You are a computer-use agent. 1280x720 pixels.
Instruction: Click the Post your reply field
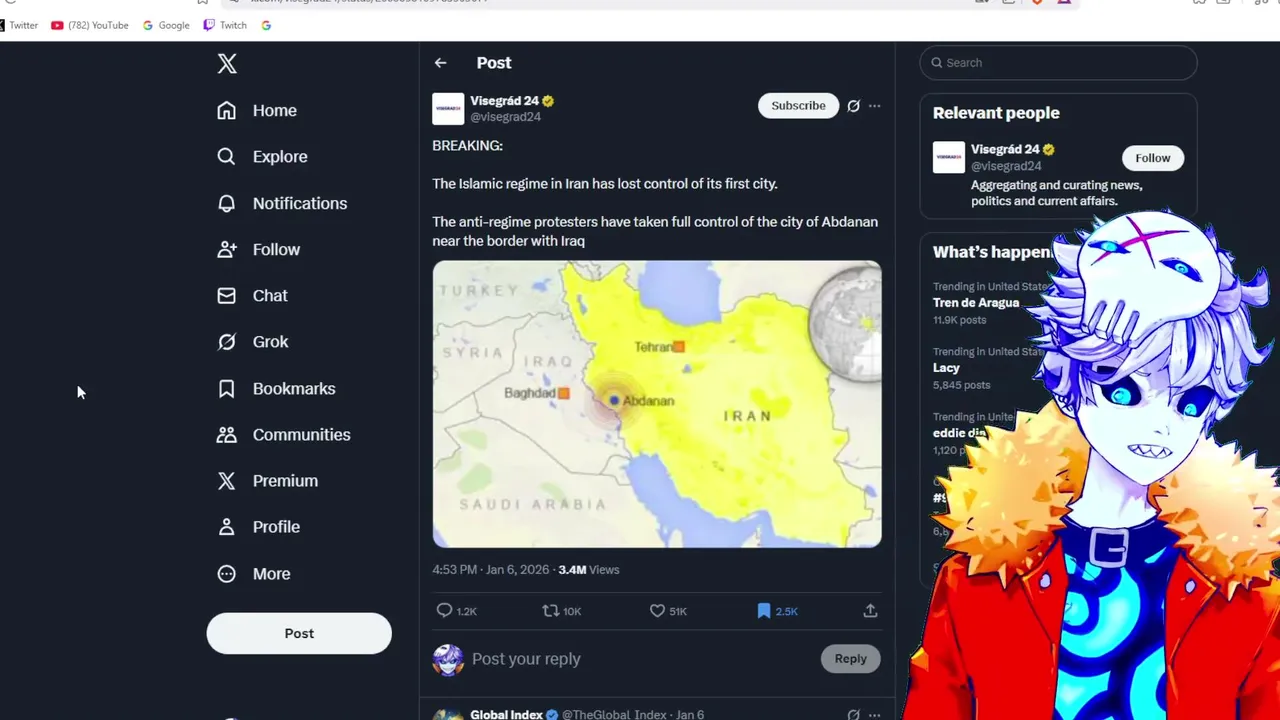coord(640,659)
